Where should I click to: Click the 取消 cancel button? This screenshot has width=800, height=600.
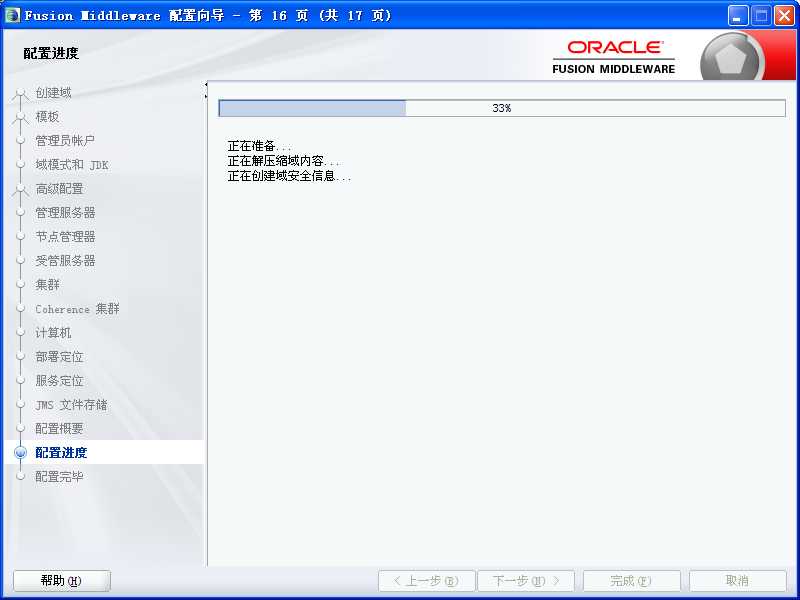click(737, 581)
